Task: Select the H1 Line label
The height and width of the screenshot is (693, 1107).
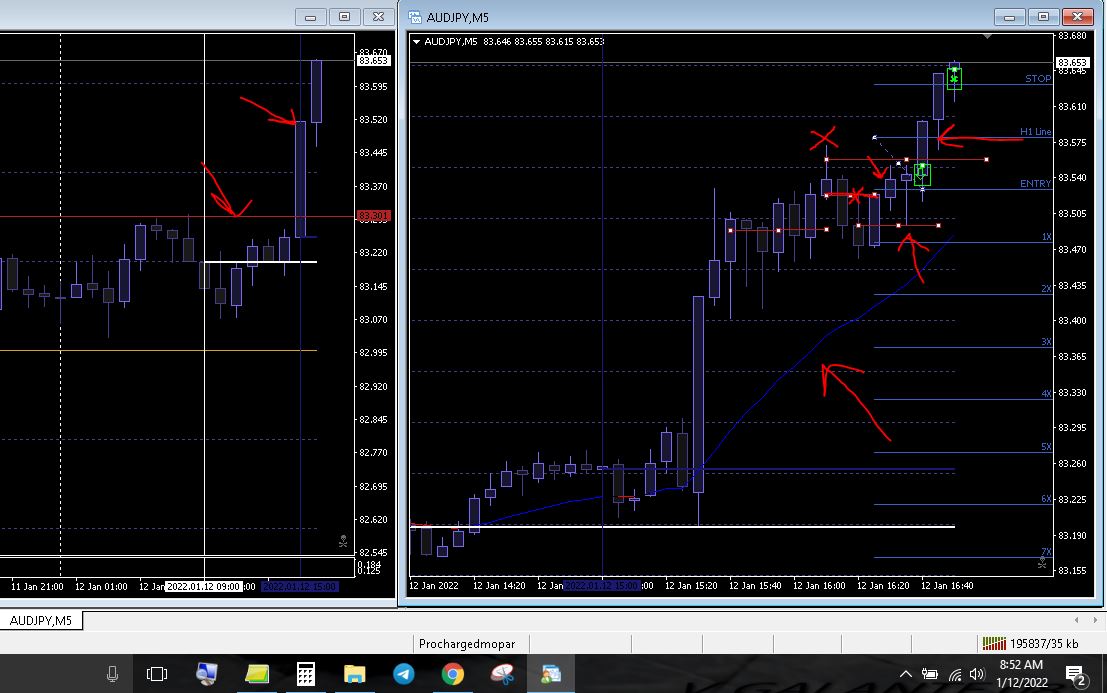Action: [x=1036, y=131]
